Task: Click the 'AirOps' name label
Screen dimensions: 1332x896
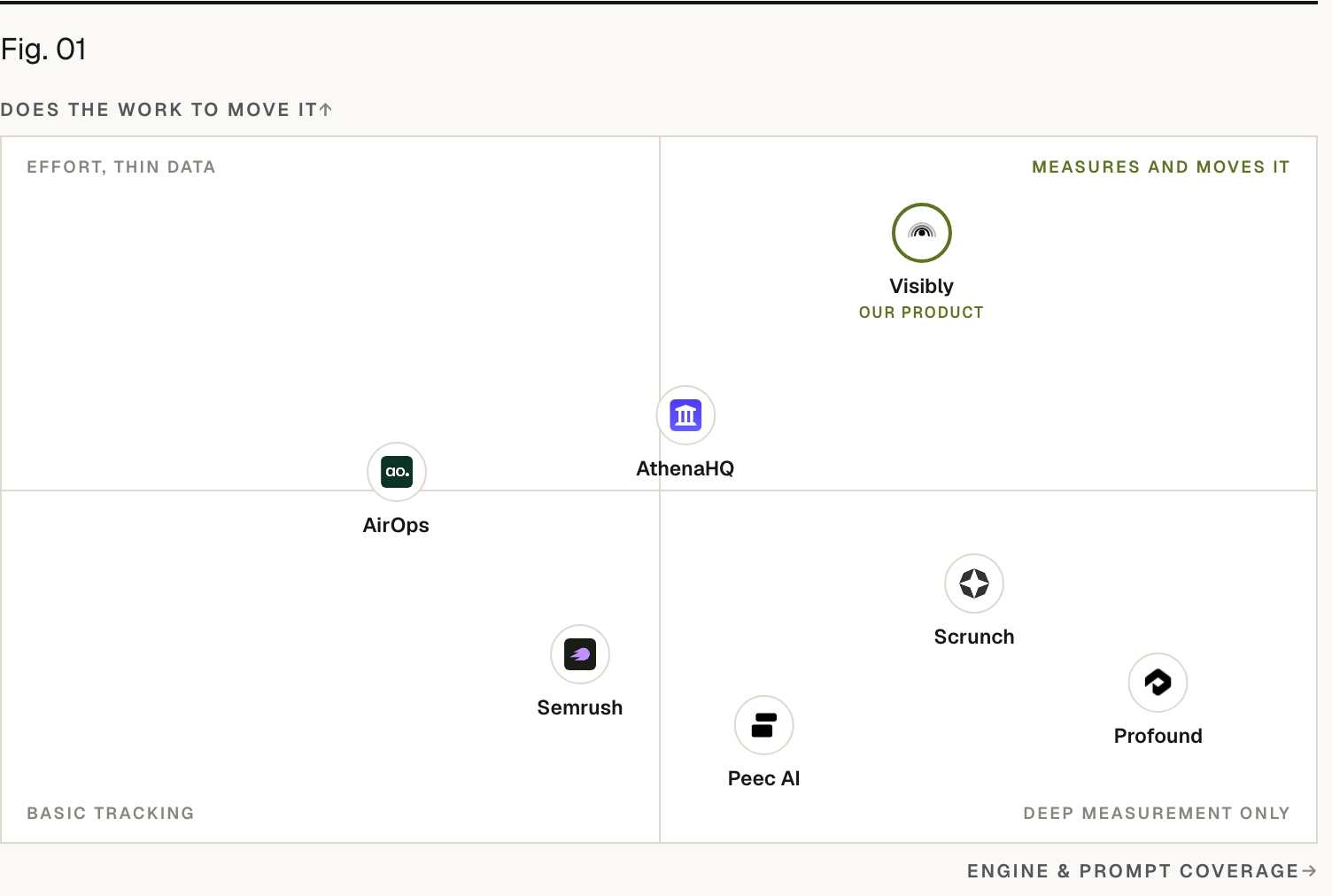Action: 396,525
